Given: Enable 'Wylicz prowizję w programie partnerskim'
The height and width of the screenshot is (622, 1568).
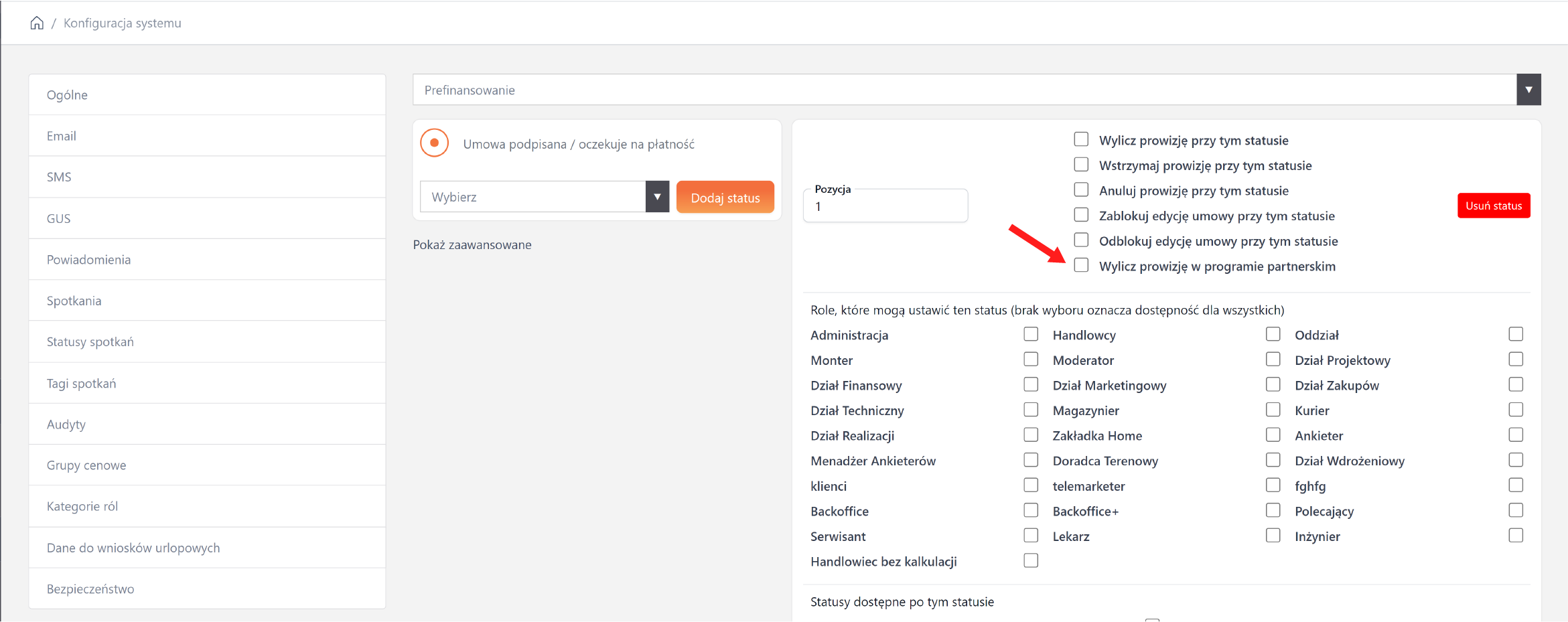Looking at the screenshot, I should (x=1081, y=266).
